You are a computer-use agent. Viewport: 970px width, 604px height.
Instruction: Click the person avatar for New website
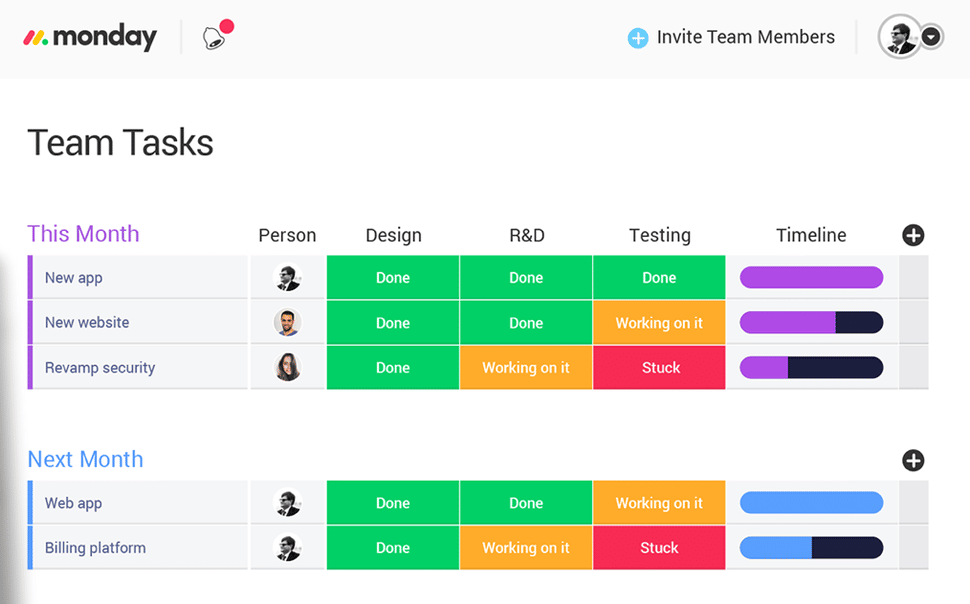(x=287, y=322)
